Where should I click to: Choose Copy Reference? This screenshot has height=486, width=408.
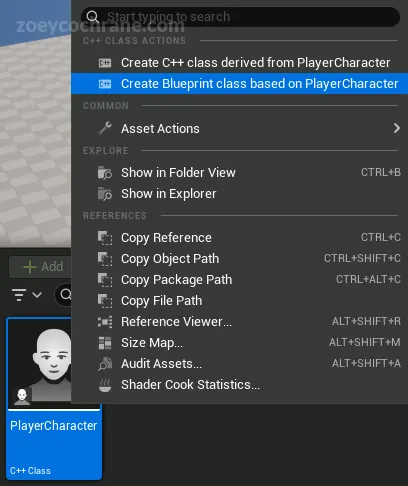(239, 238)
